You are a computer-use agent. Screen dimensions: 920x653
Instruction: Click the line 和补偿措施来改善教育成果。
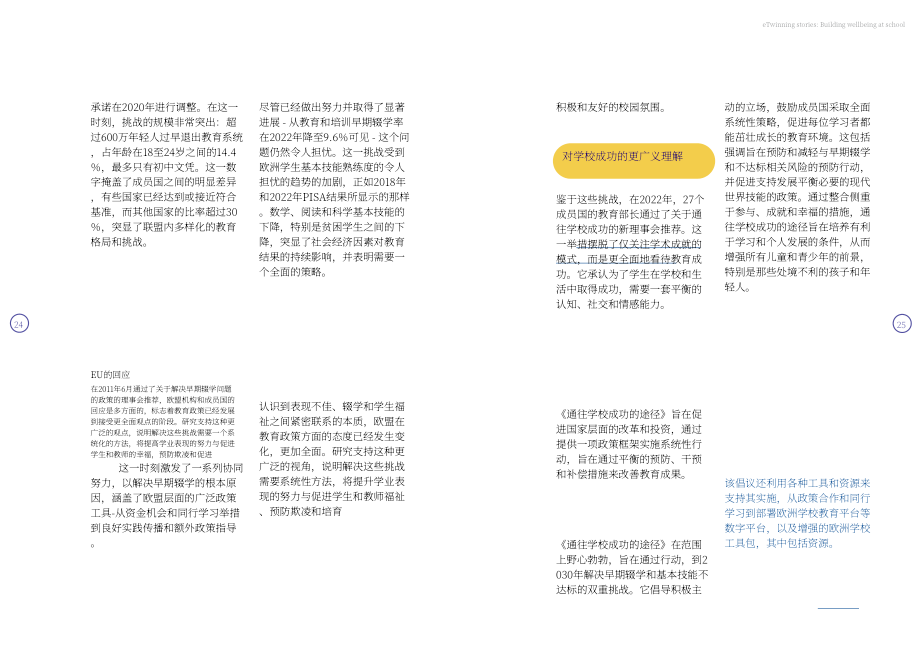(621, 474)
